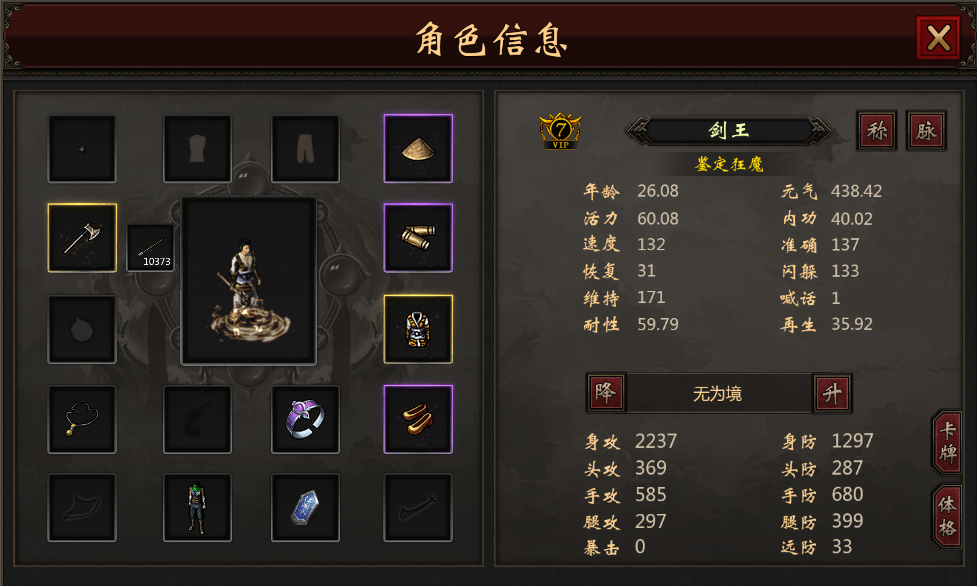The width and height of the screenshot is (977, 586).
Task: Select the green-haired costume slot
Action: (x=198, y=507)
